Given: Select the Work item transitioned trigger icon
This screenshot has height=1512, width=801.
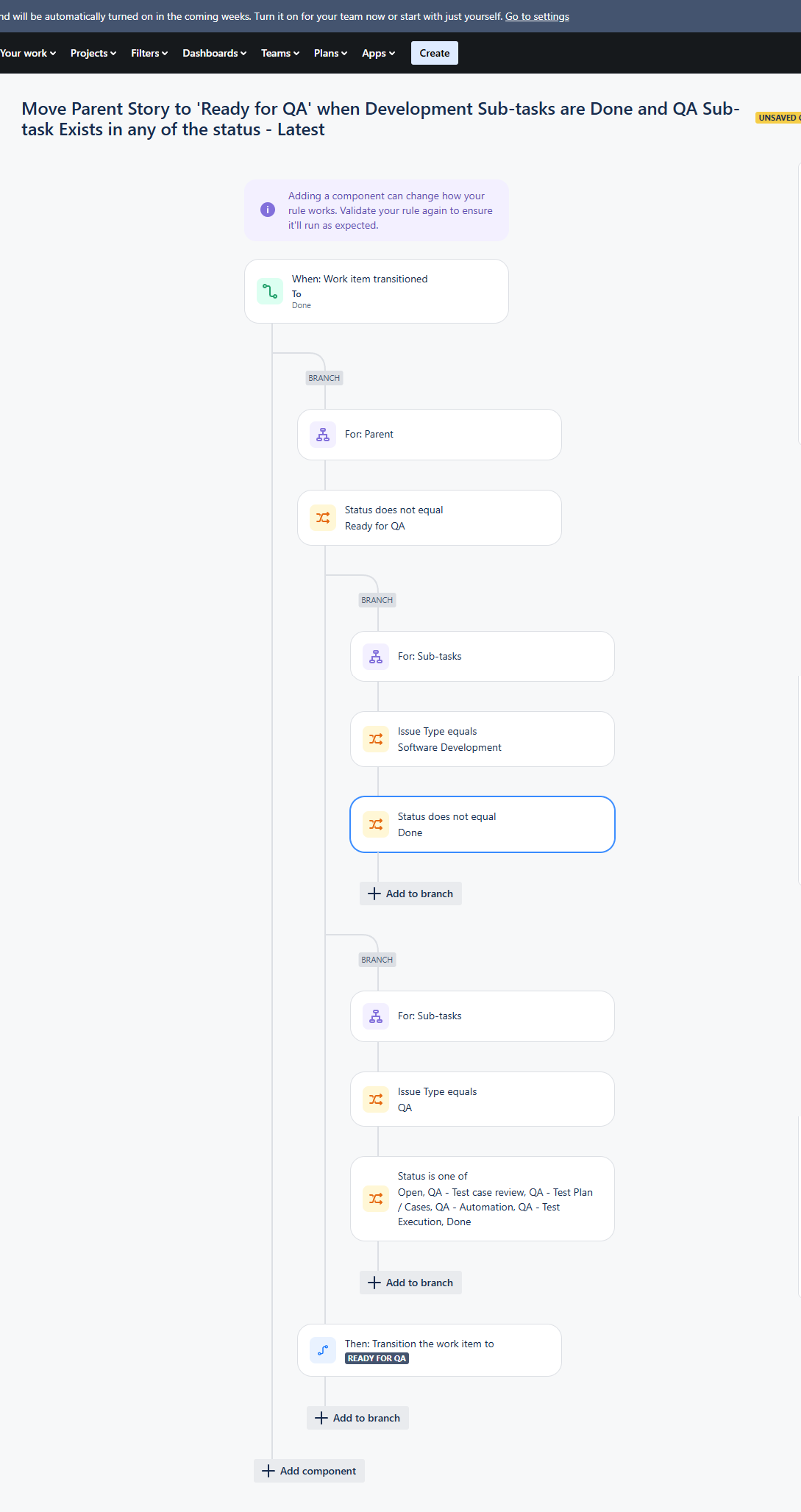Looking at the screenshot, I should [x=270, y=291].
